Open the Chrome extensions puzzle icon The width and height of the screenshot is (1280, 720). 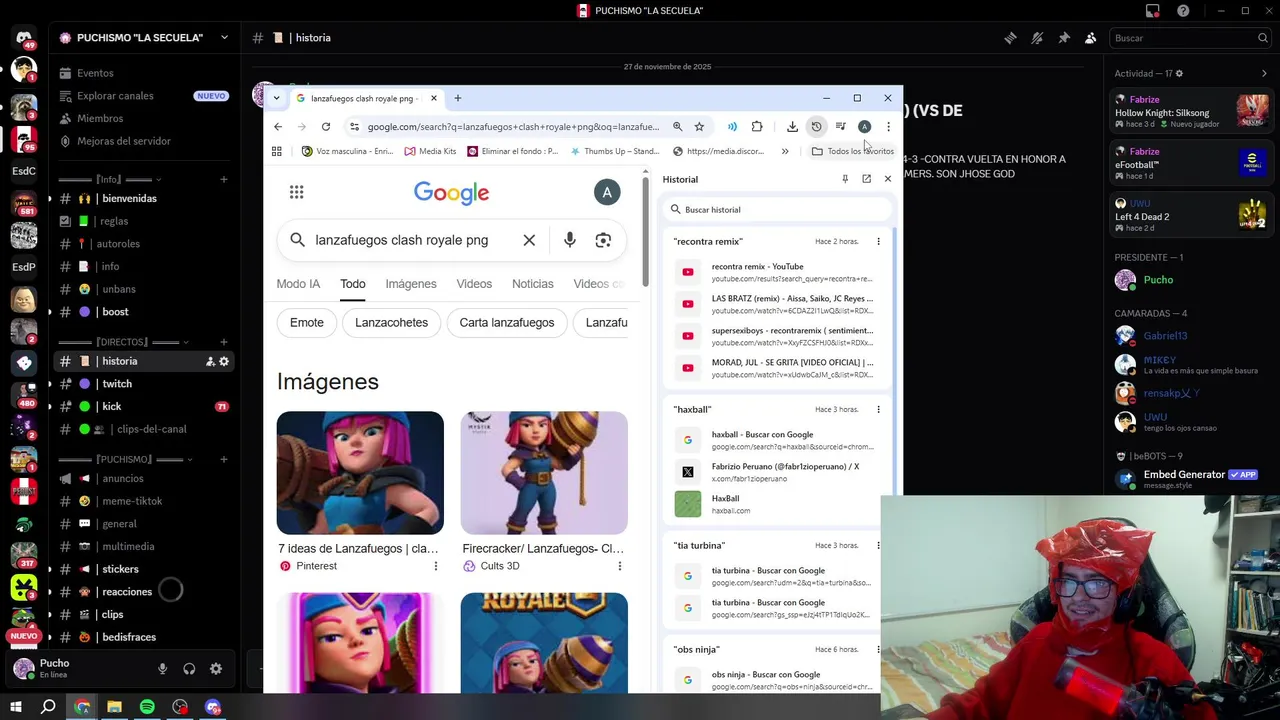pyautogui.click(x=757, y=127)
